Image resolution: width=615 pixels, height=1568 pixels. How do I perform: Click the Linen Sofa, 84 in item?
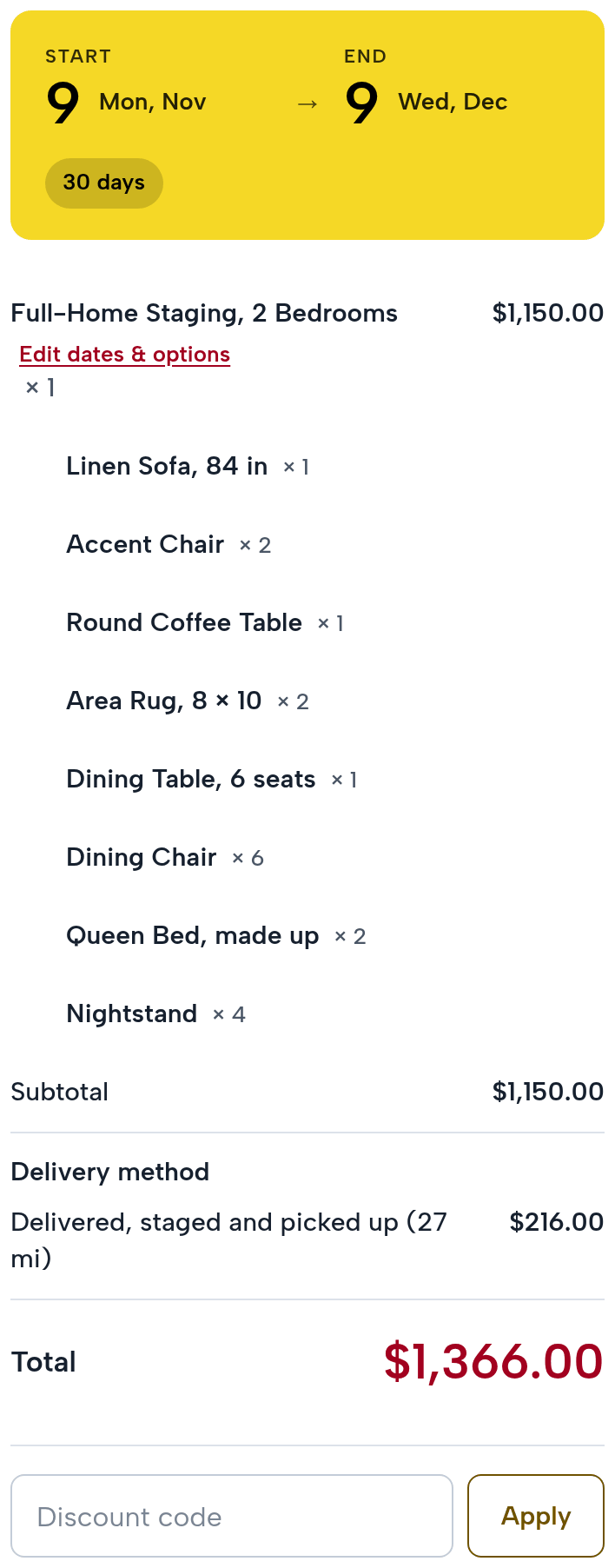(167, 466)
